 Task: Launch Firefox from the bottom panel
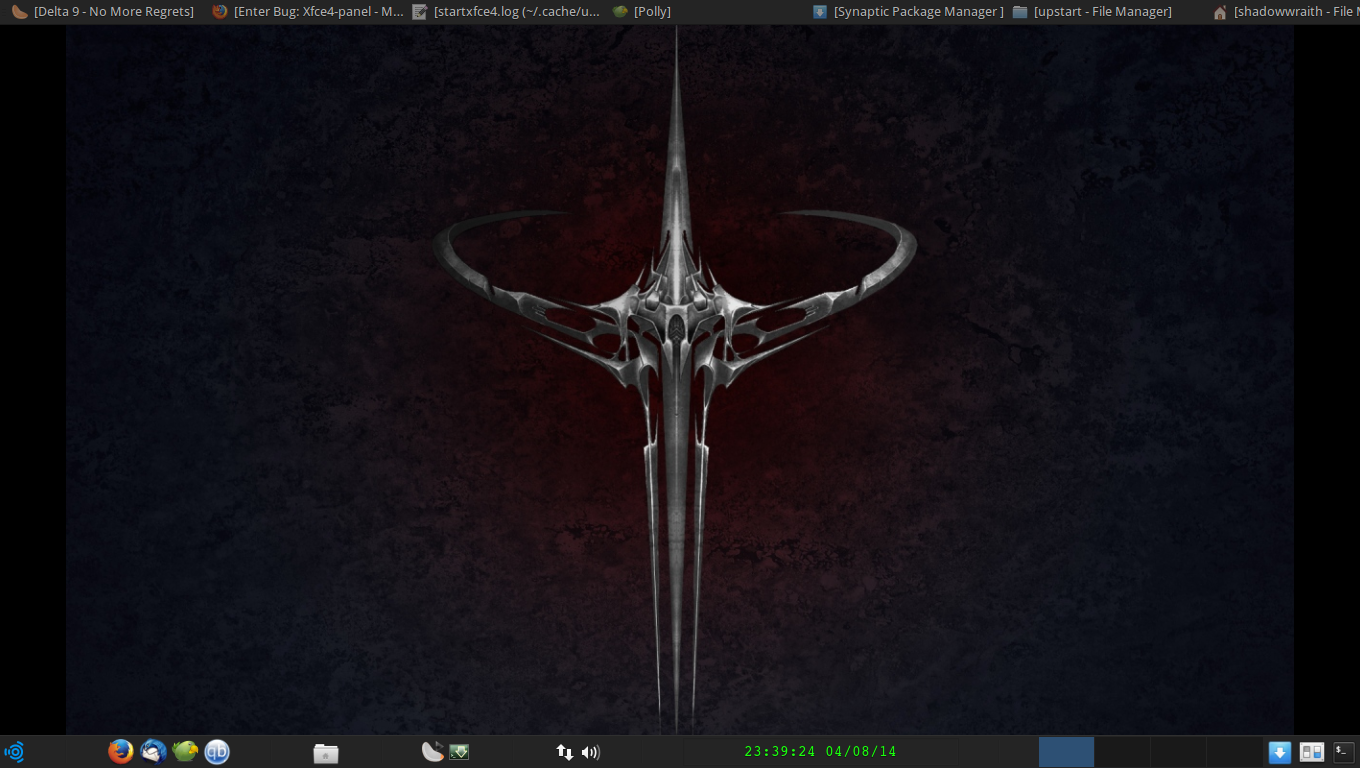pyautogui.click(x=121, y=752)
